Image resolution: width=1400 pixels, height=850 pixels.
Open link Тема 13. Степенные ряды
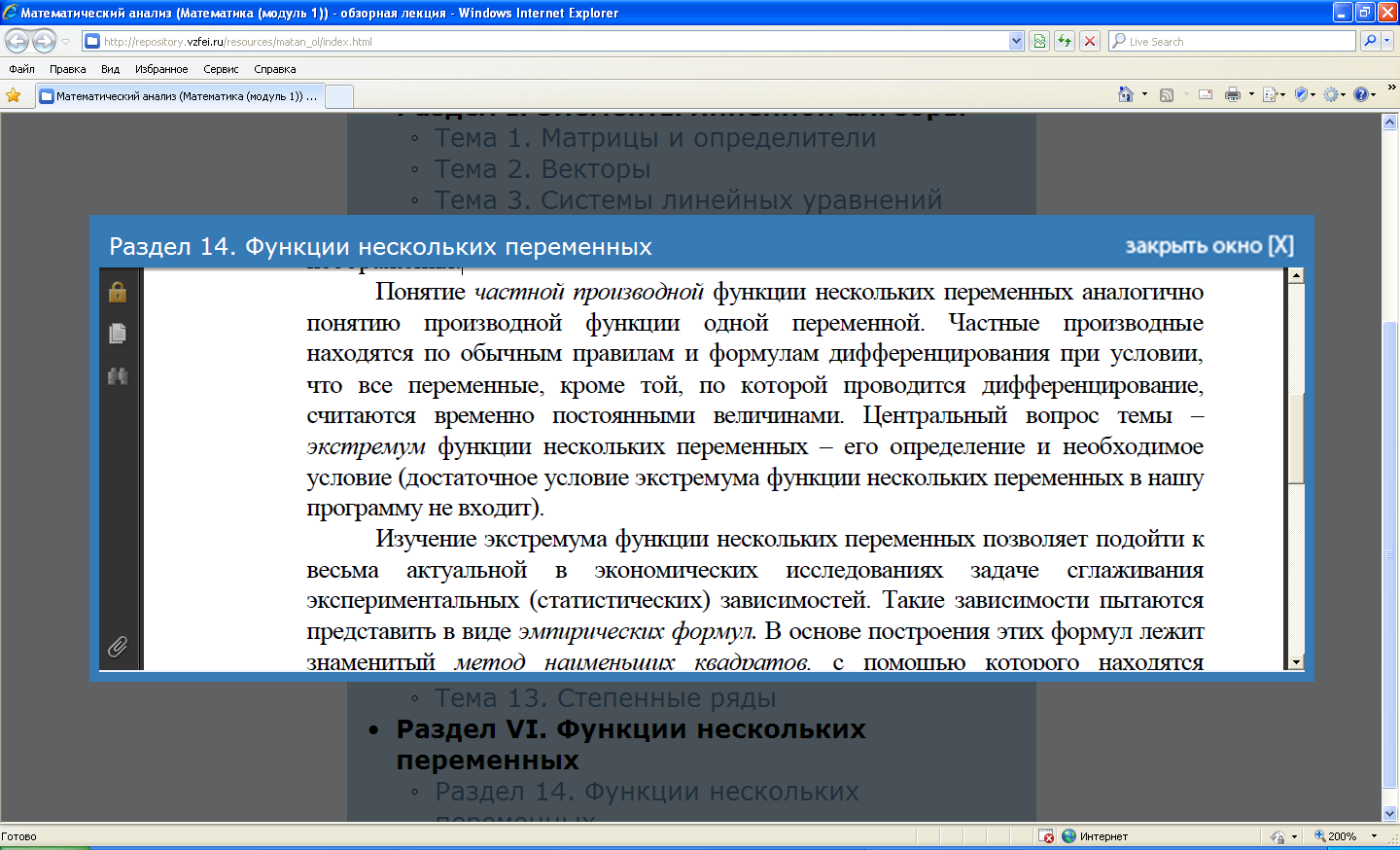(x=605, y=698)
